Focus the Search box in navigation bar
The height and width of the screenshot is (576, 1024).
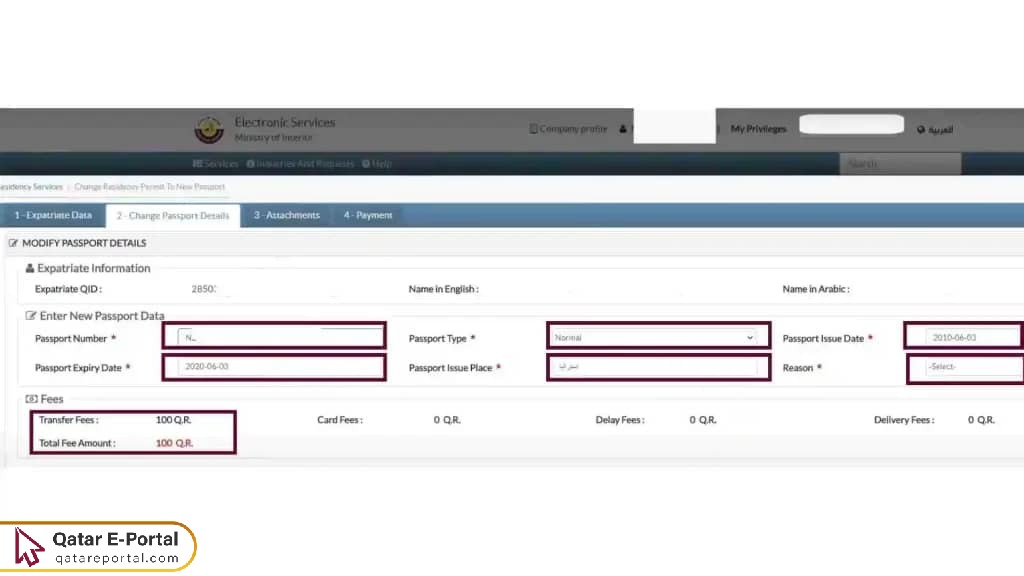[x=900, y=163]
